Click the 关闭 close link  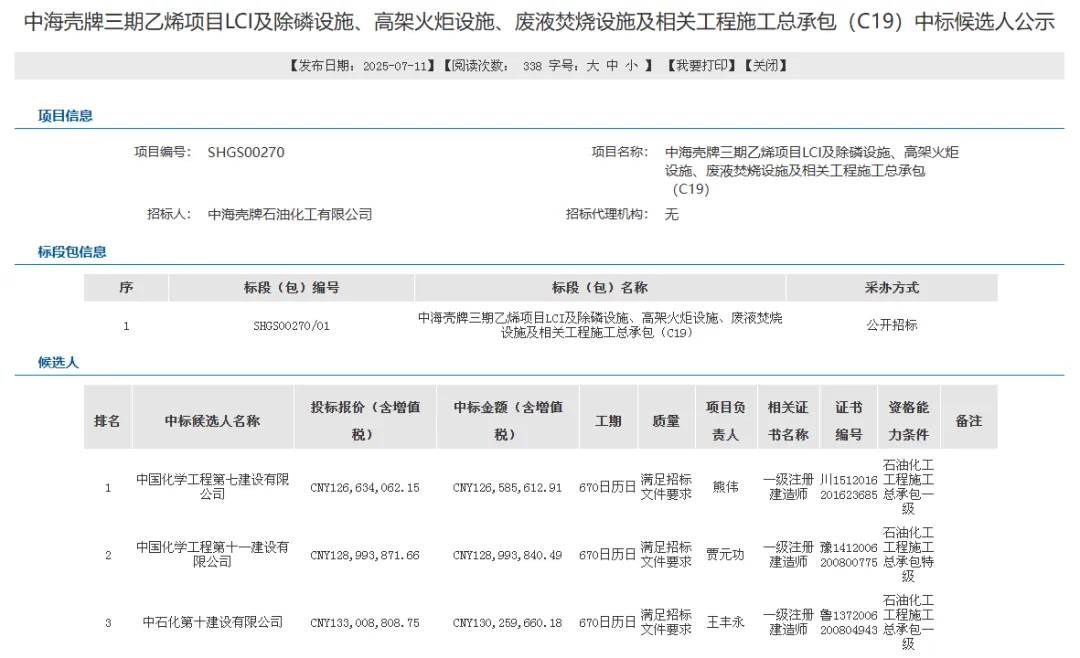tap(765, 65)
